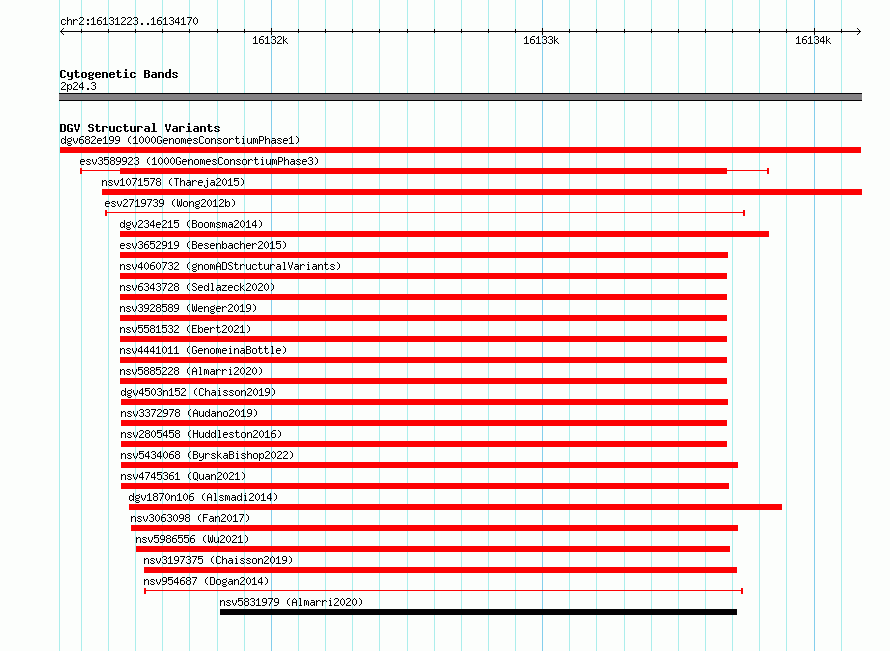This screenshot has width=890, height=651.
Task: Click the chr2:16131223..16134170 coordinate label
Action: tap(129, 22)
